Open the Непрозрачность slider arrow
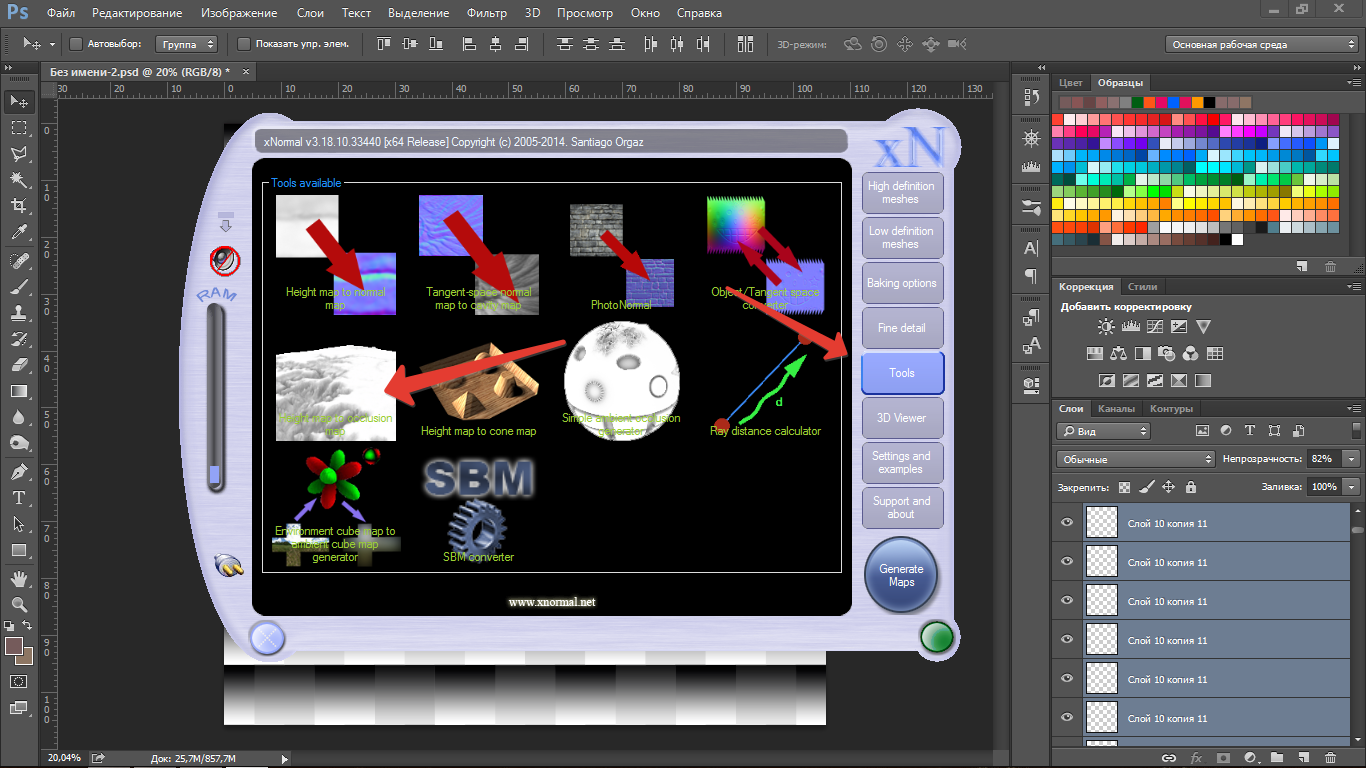1366x768 pixels. point(1353,459)
